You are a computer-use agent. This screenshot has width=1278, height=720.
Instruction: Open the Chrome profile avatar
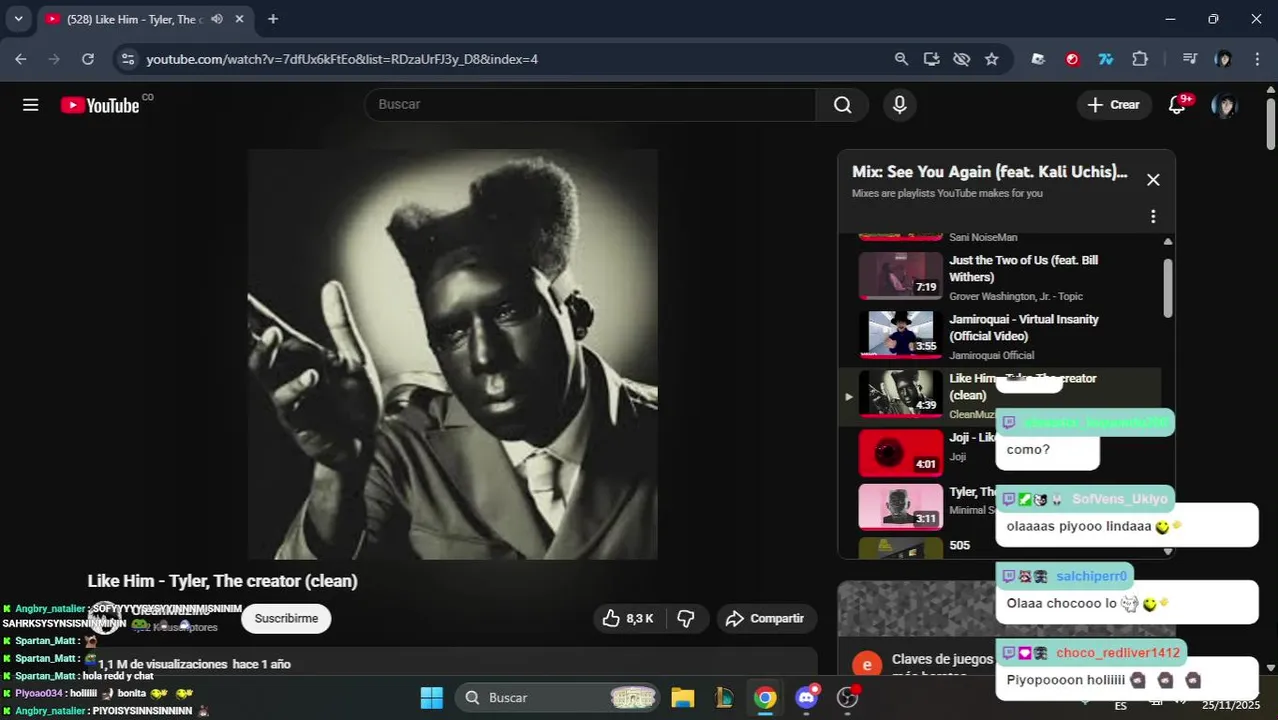coord(1223,59)
